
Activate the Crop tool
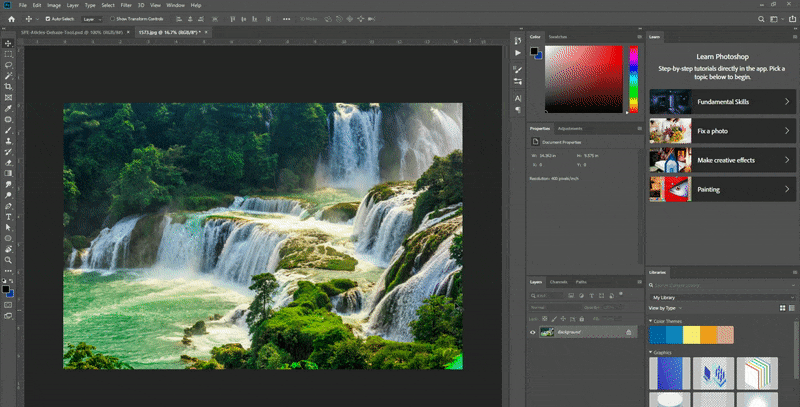click(x=8, y=86)
